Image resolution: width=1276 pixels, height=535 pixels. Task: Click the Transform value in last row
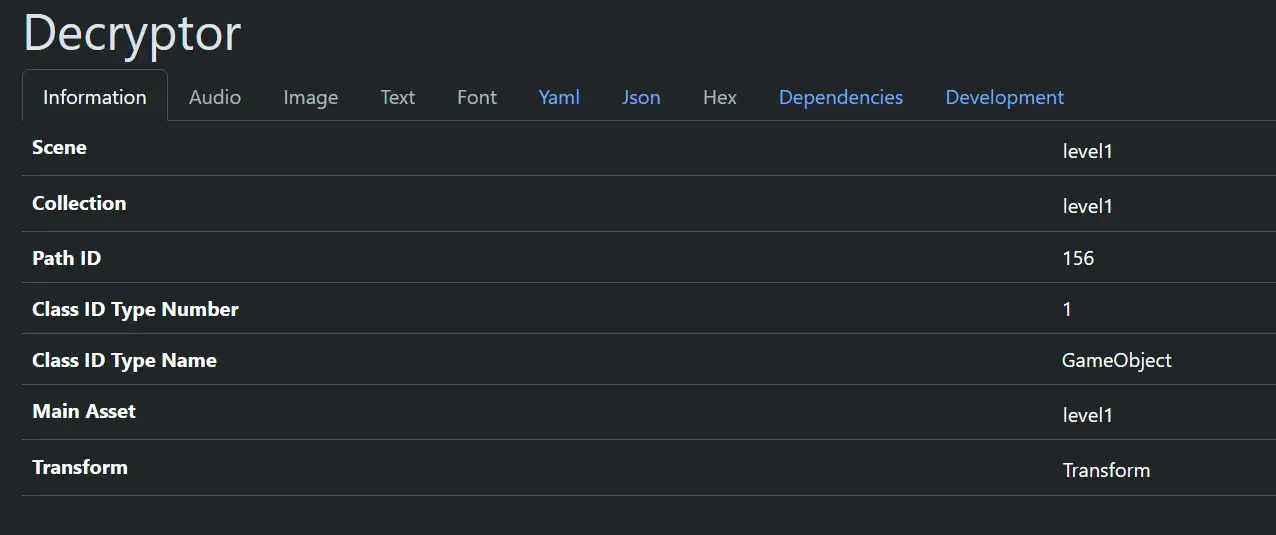1106,470
